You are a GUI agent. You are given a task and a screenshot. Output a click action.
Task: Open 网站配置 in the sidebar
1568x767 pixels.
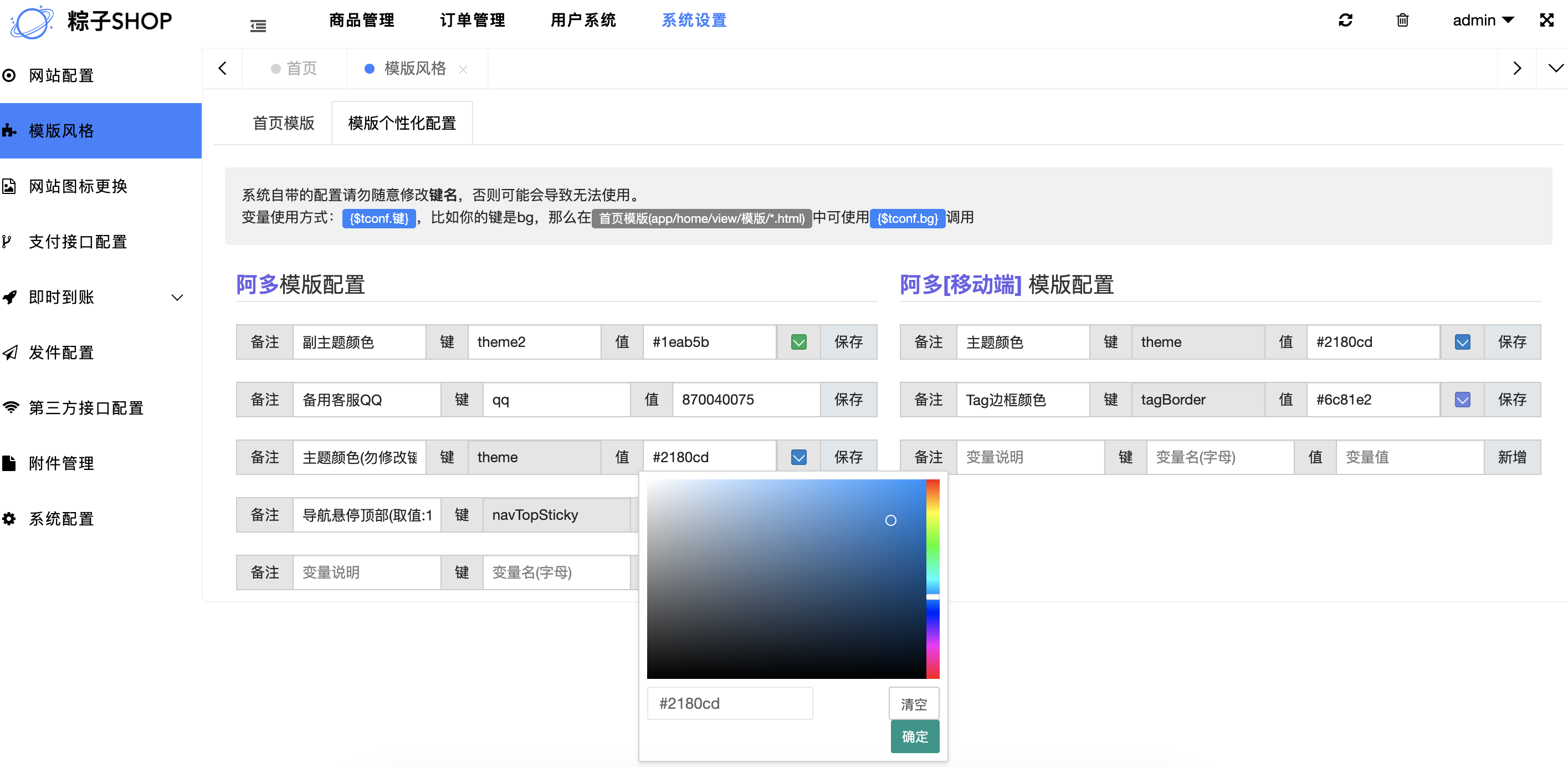pos(100,75)
